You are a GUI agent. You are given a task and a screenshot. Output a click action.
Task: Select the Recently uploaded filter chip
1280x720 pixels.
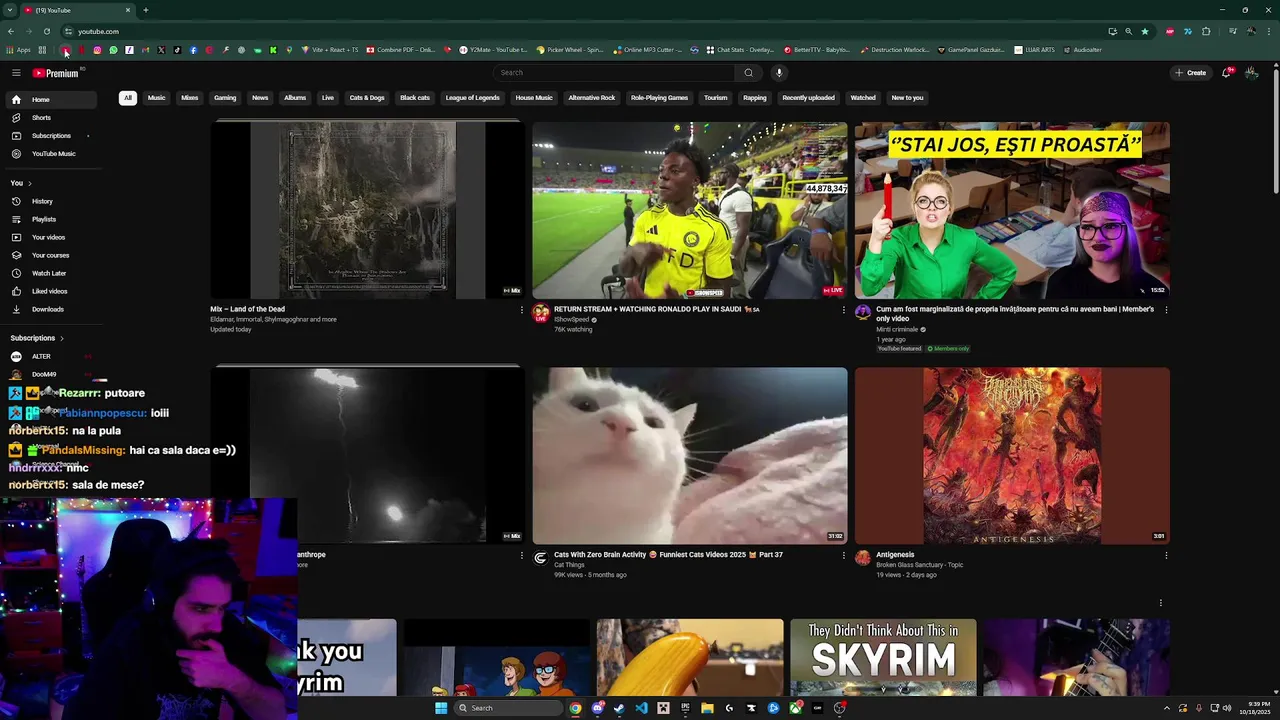tap(808, 98)
